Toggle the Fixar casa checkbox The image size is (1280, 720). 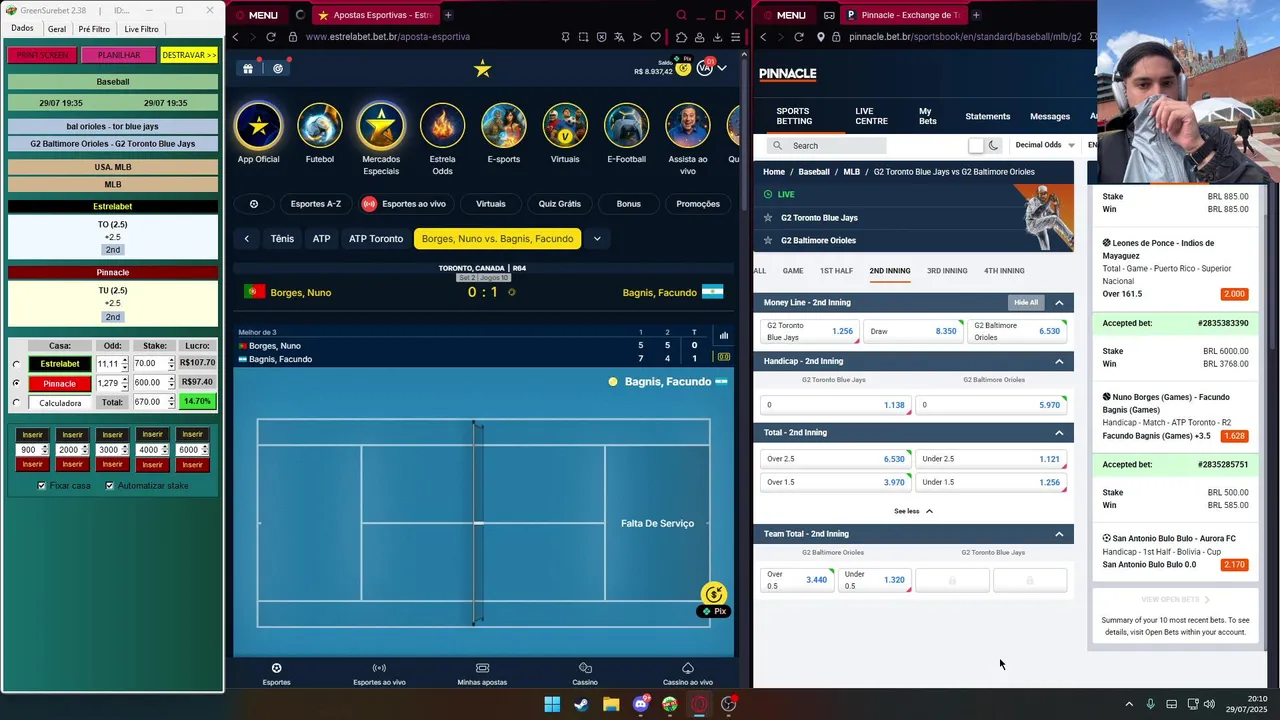pos(42,486)
